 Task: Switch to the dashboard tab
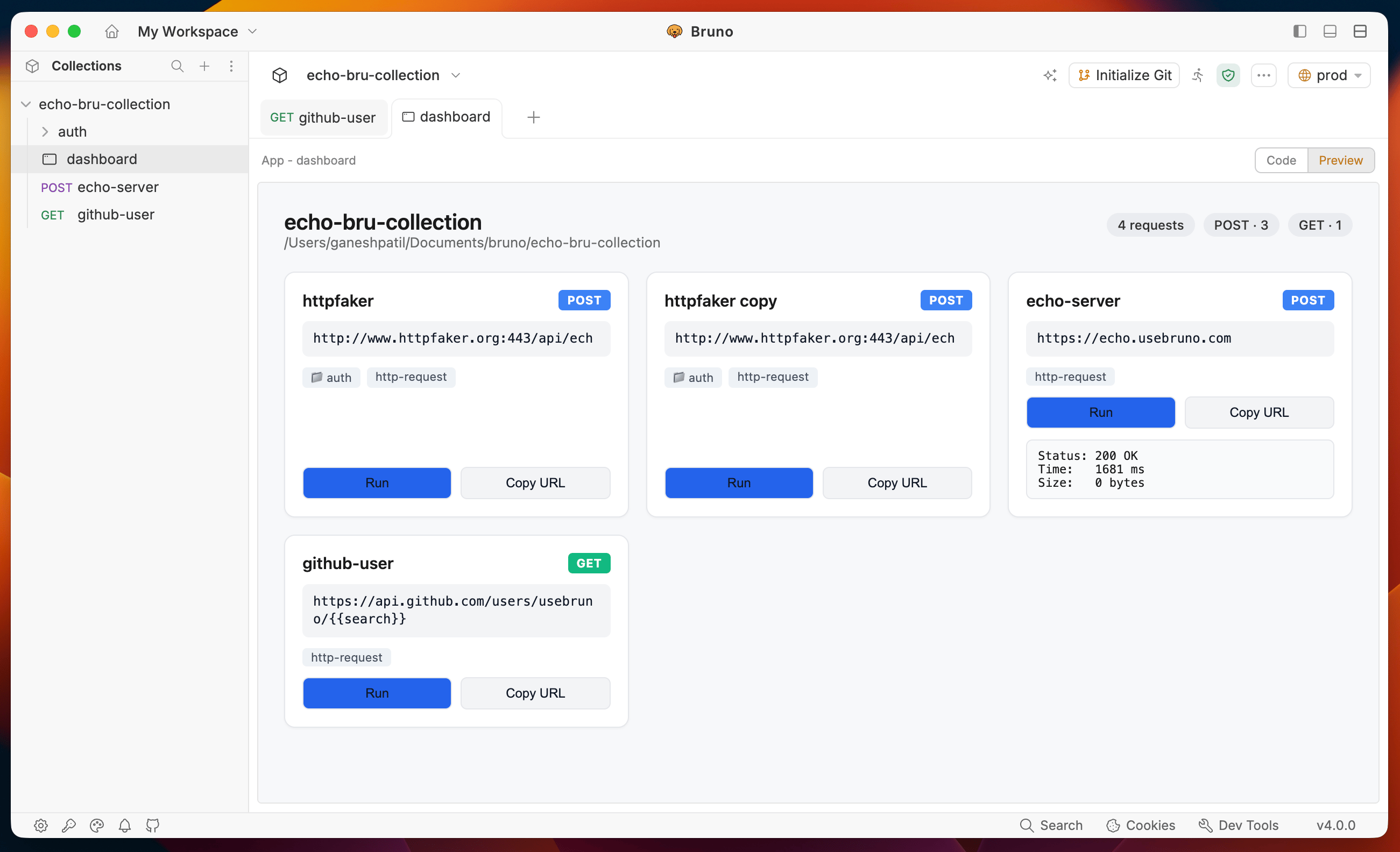coord(447,117)
